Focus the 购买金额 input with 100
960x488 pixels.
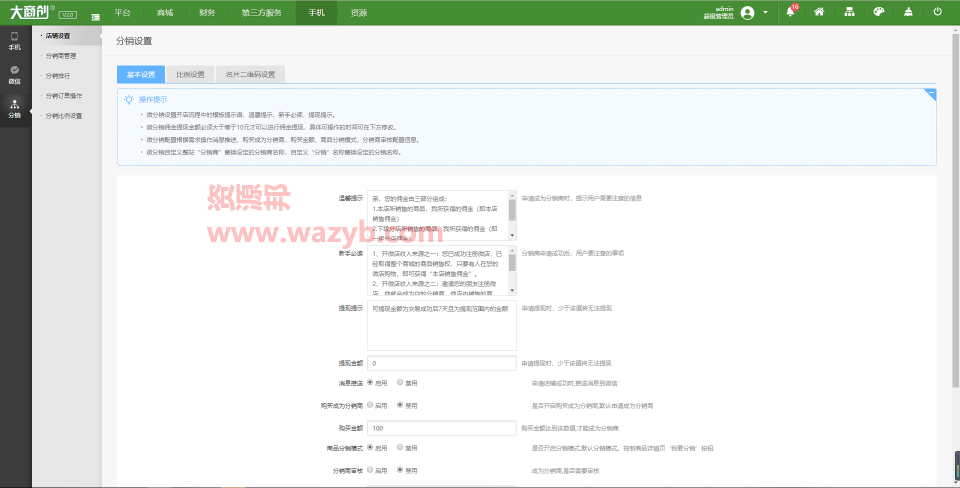tap(441, 428)
